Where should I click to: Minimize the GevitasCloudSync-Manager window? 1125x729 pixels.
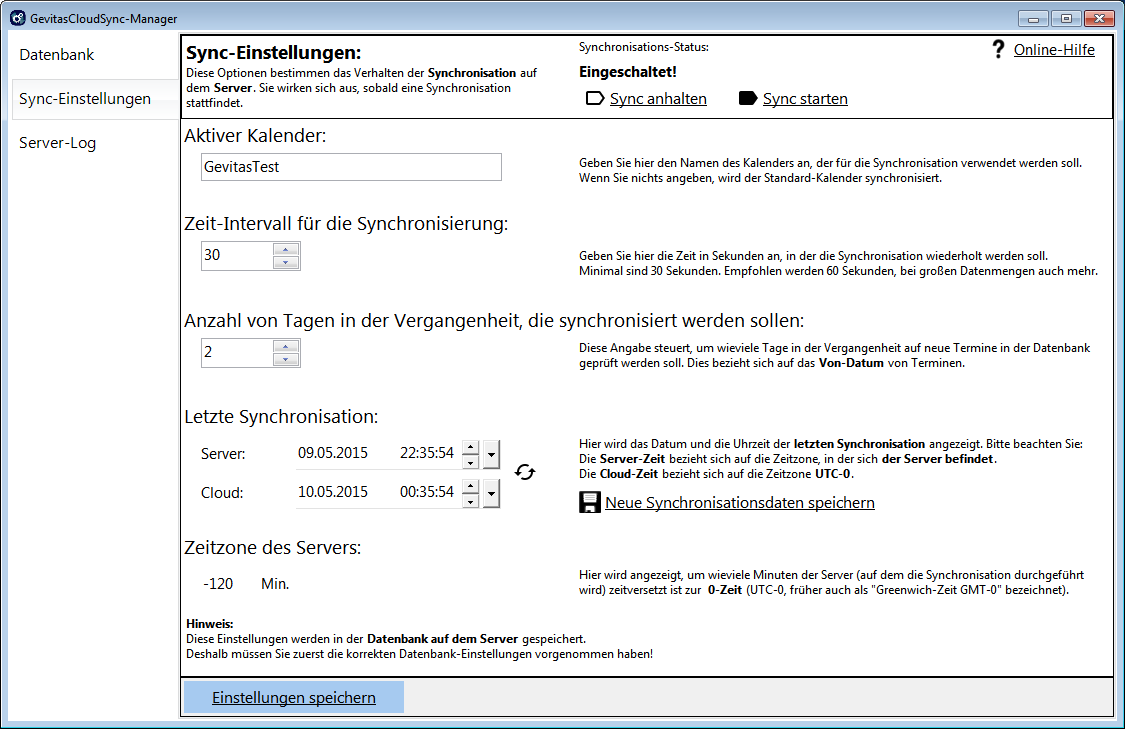click(x=1034, y=19)
